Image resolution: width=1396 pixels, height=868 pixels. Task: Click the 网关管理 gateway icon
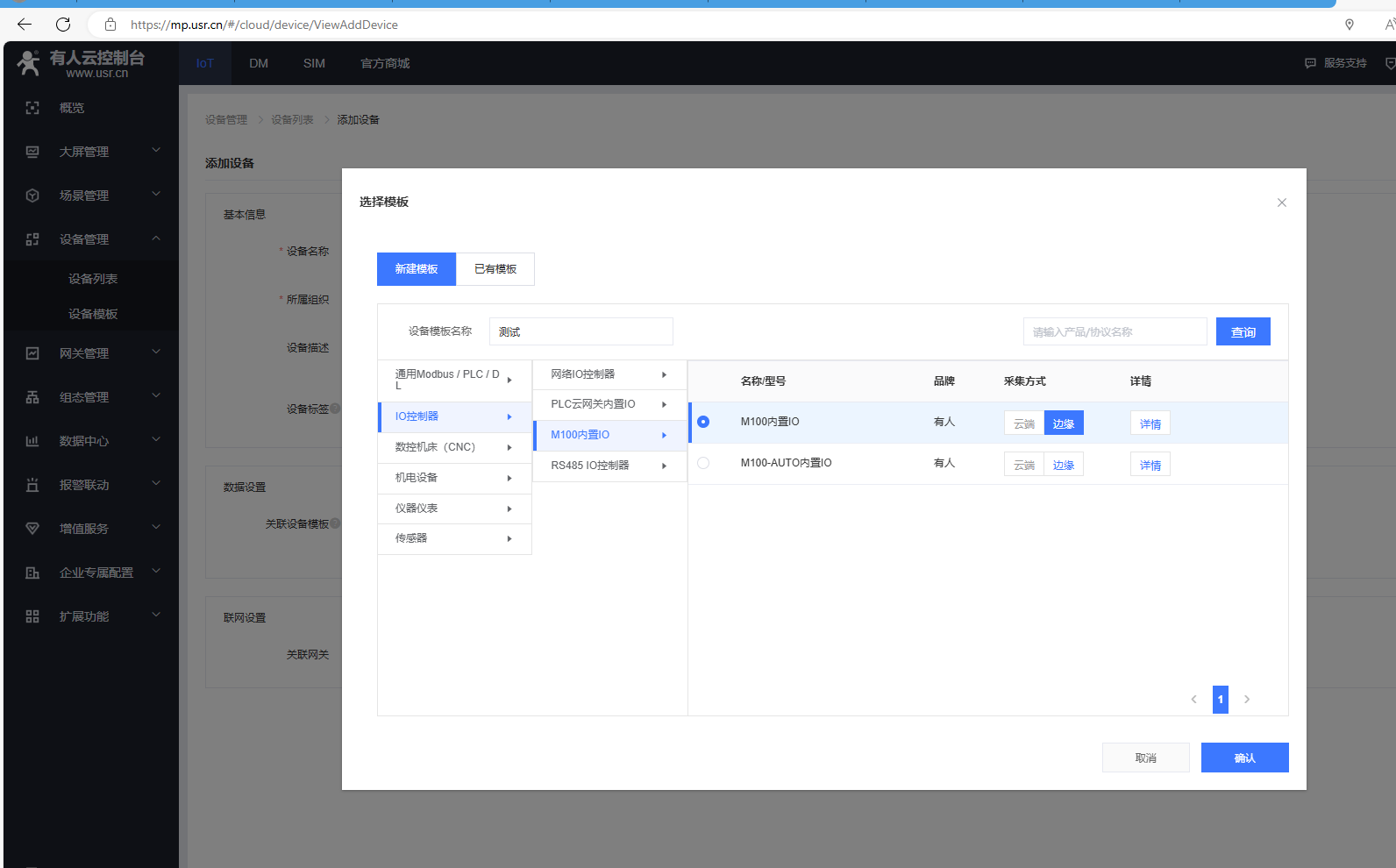[32, 353]
